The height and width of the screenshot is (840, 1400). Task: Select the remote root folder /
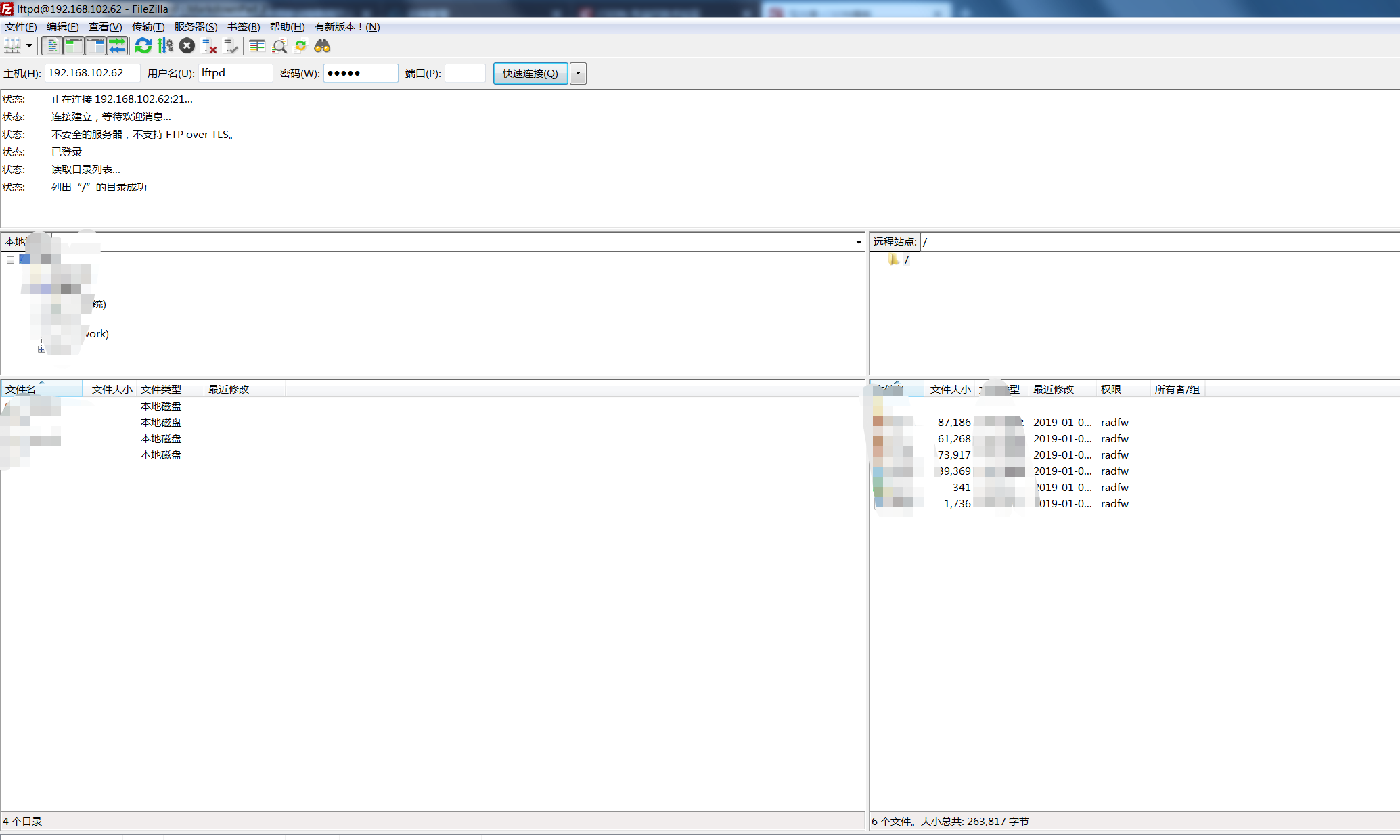(x=906, y=260)
